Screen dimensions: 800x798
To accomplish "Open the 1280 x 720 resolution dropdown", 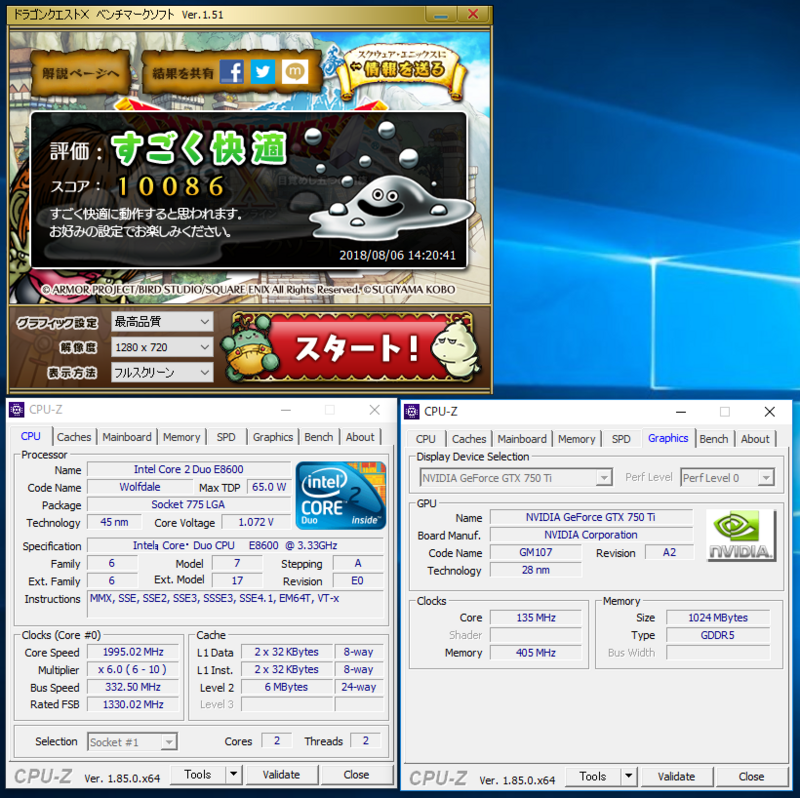I will tap(161, 347).
